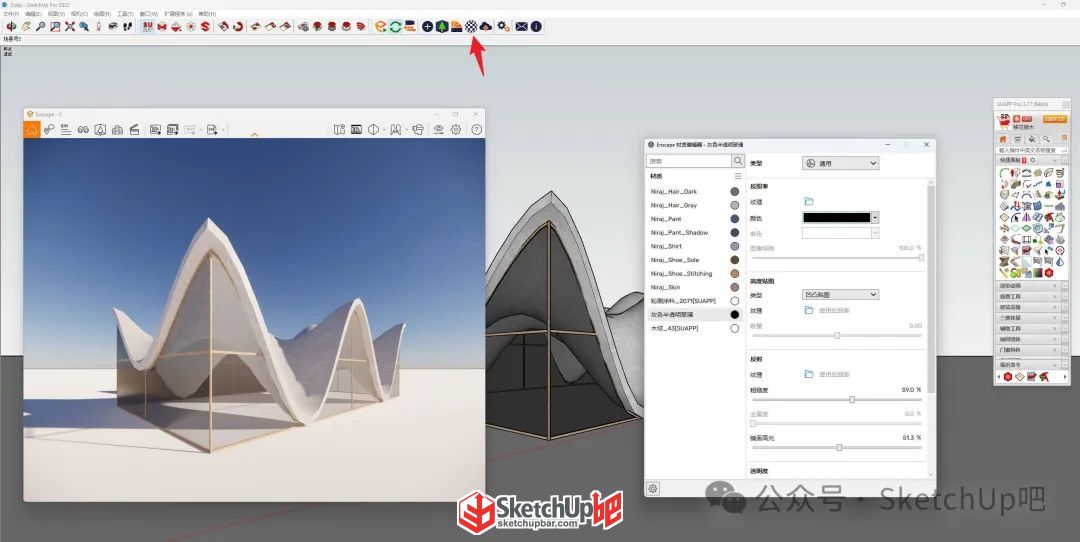
Task: Open the 窗口(W) menu
Action: [149, 14]
